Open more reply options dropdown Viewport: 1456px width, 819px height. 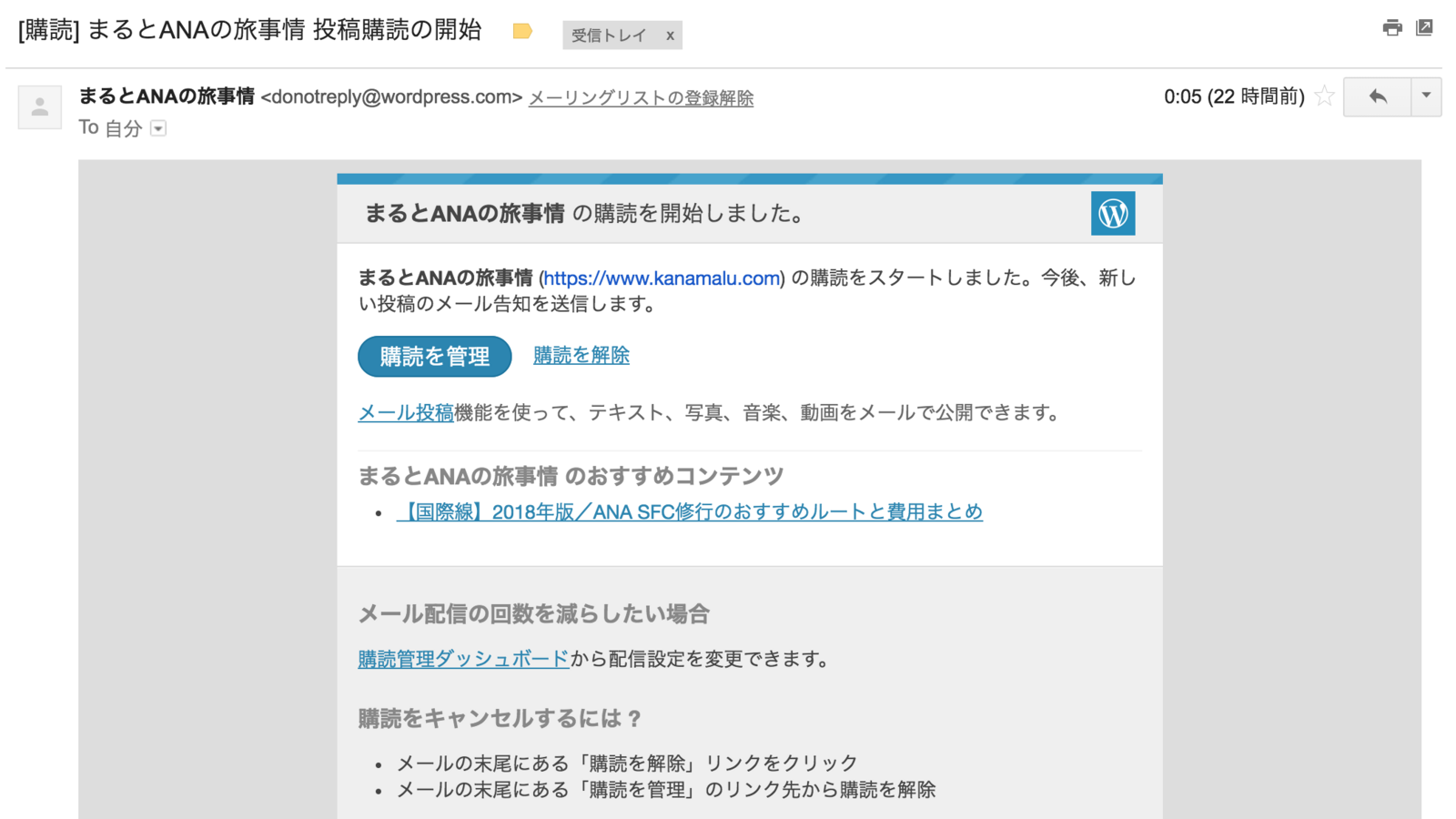(1426, 96)
